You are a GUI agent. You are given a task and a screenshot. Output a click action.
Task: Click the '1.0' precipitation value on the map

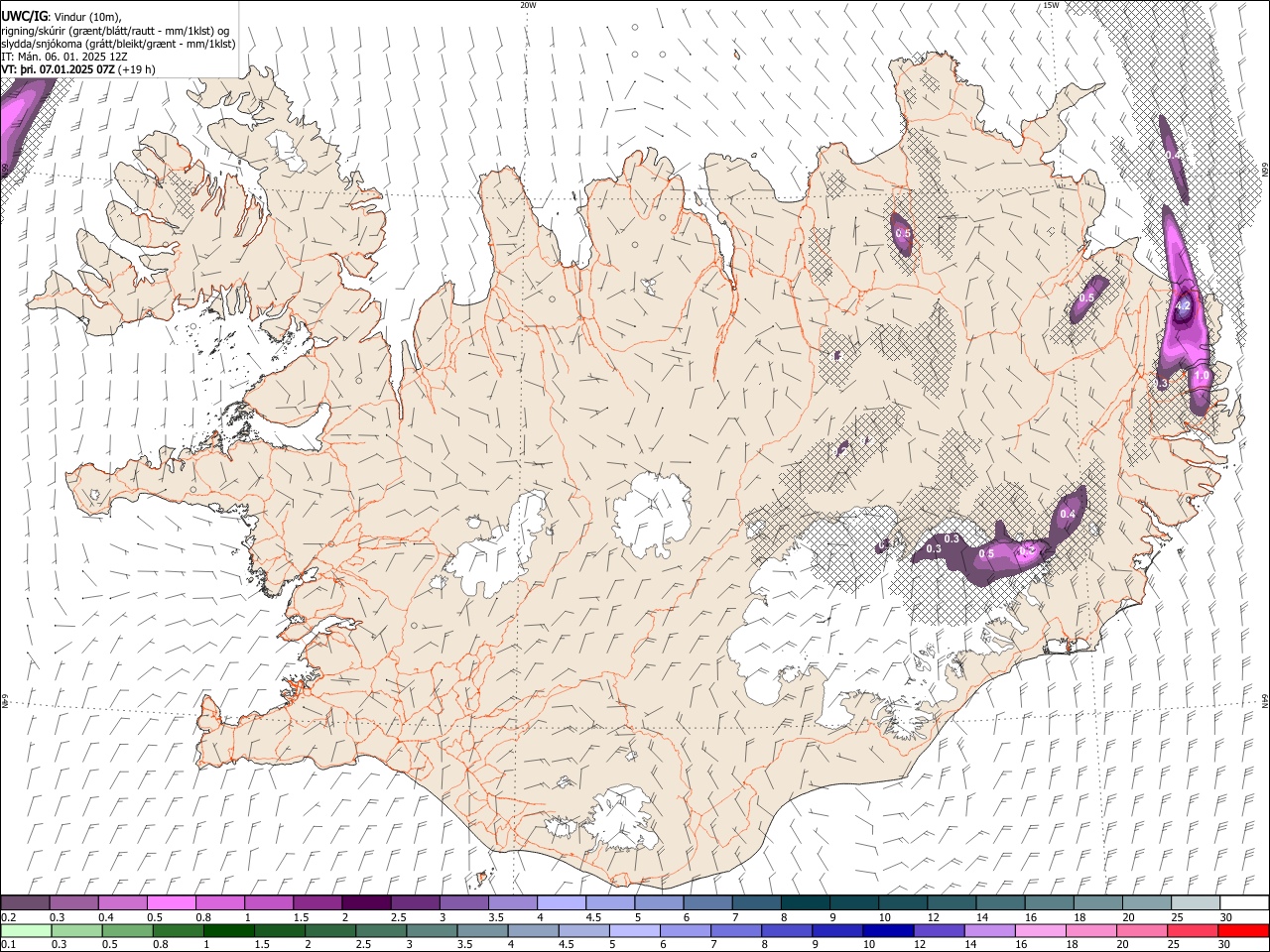click(x=1202, y=376)
